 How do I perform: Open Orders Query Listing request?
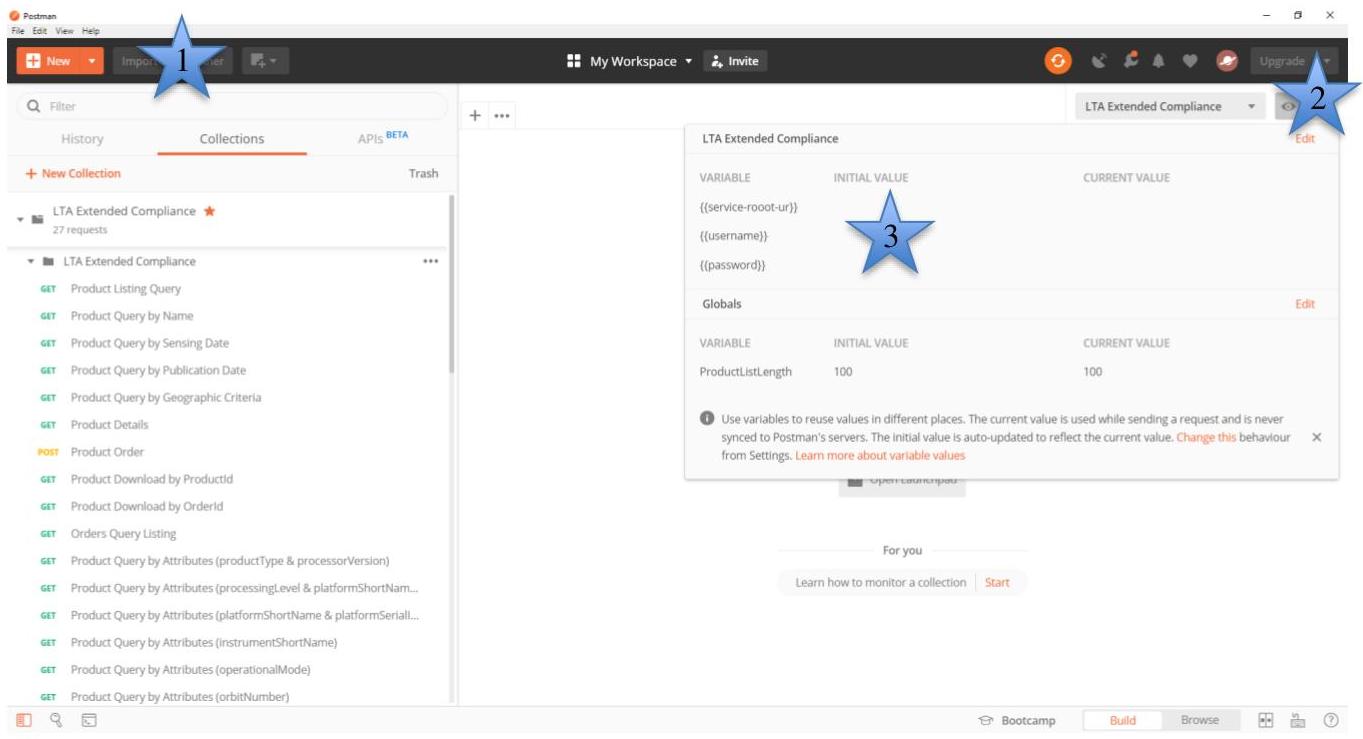coord(123,533)
